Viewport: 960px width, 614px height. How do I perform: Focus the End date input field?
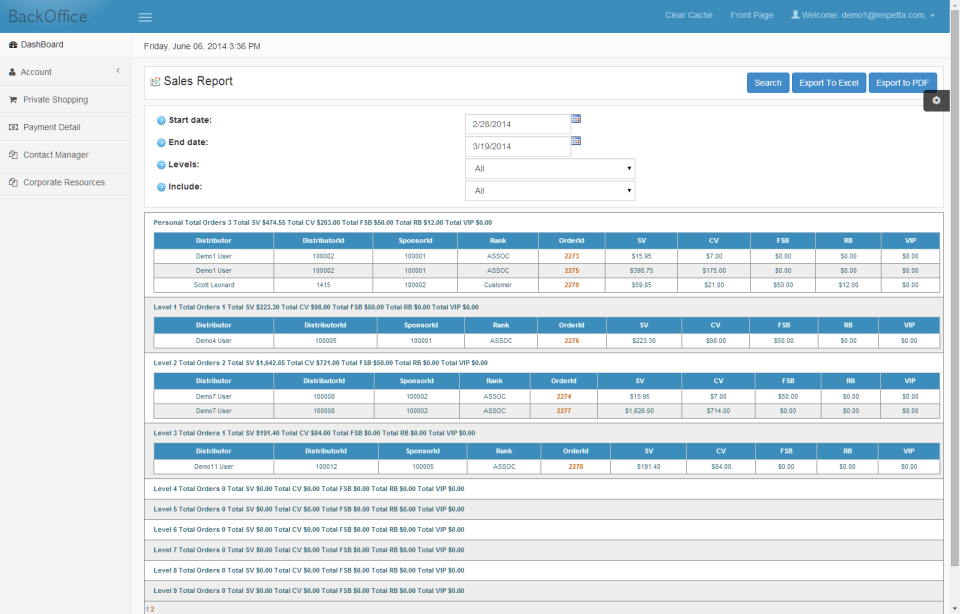[x=518, y=146]
